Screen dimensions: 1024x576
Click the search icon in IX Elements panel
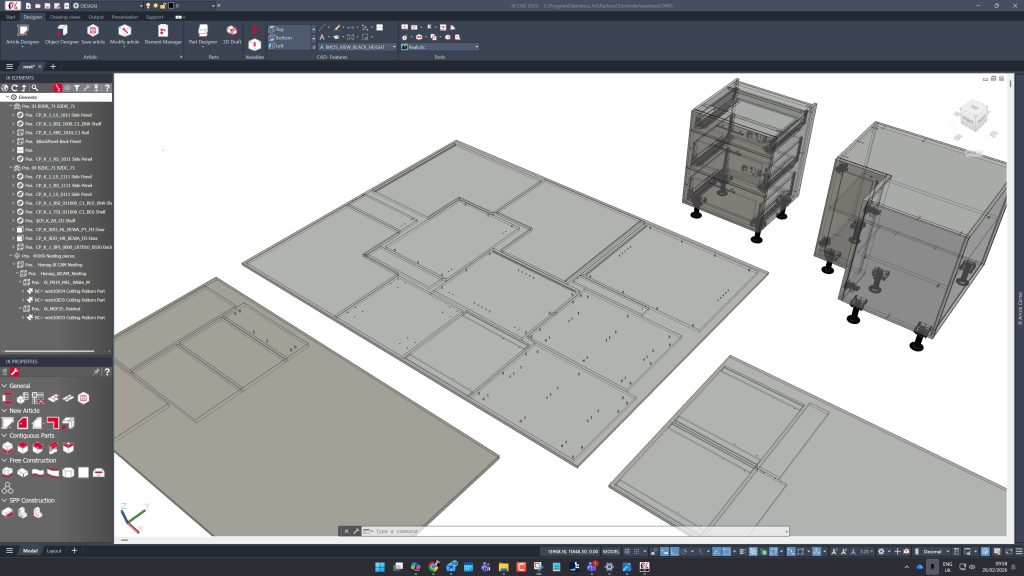click(x=35, y=88)
